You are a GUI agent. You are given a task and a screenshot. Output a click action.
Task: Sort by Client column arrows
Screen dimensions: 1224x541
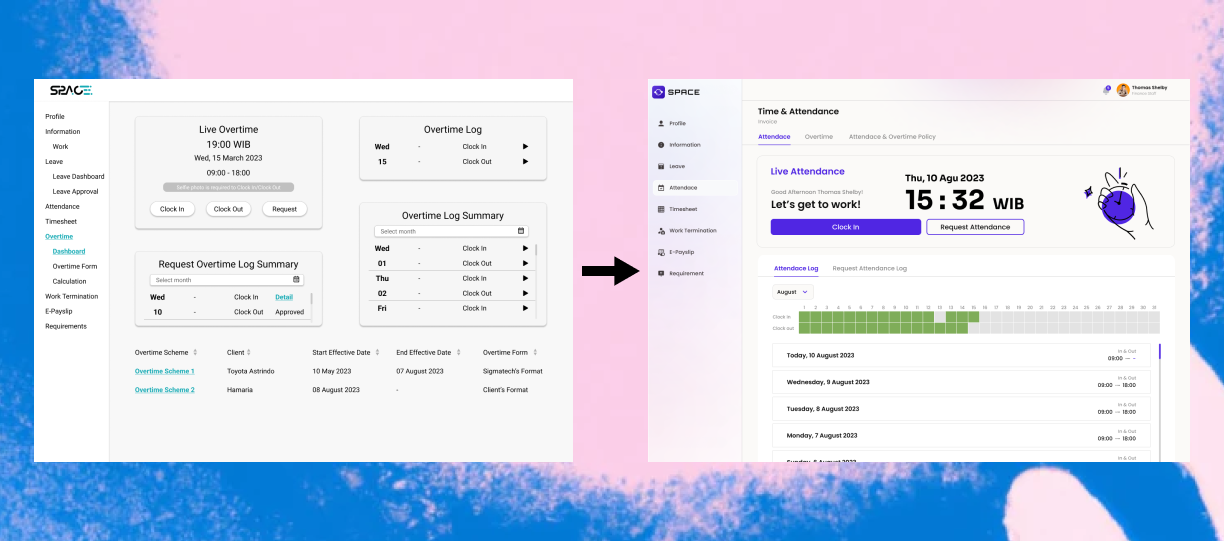tap(249, 352)
